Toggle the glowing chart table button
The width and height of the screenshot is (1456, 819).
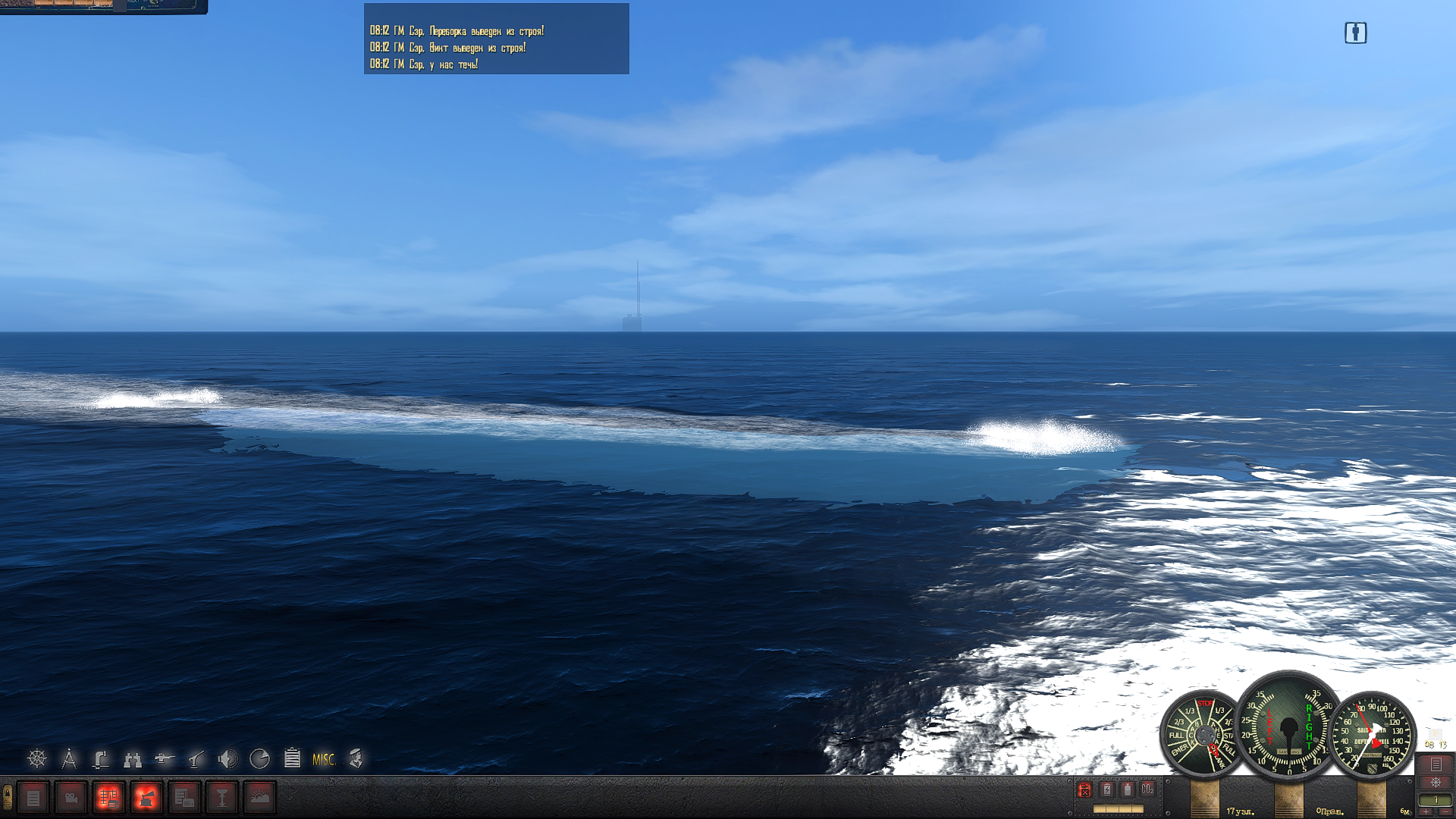tap(108, 797)
